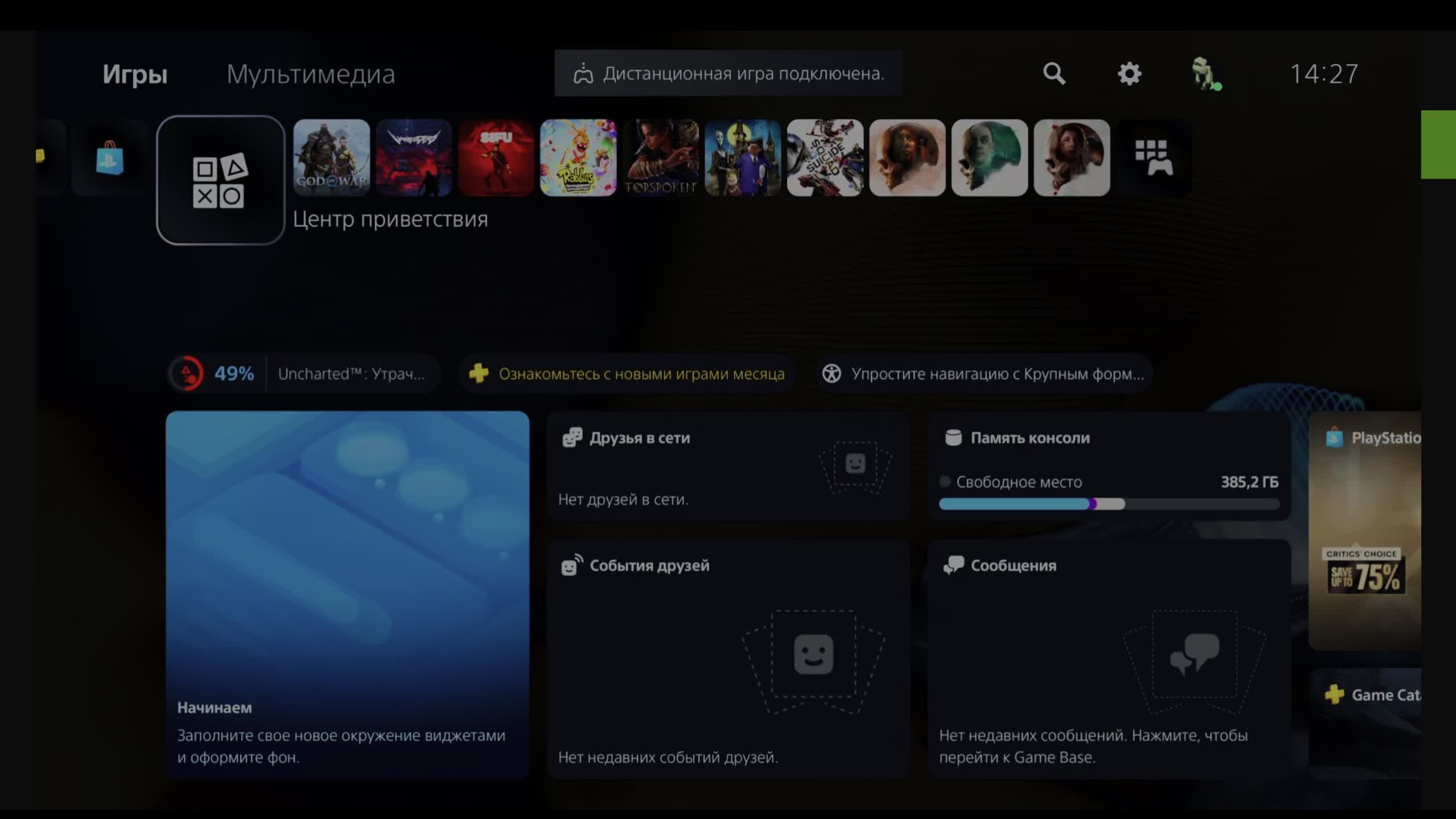Open the Suicide Squad game tile
The height and width of the screenshot is (819, 1456).
click(x=825, y=158)
